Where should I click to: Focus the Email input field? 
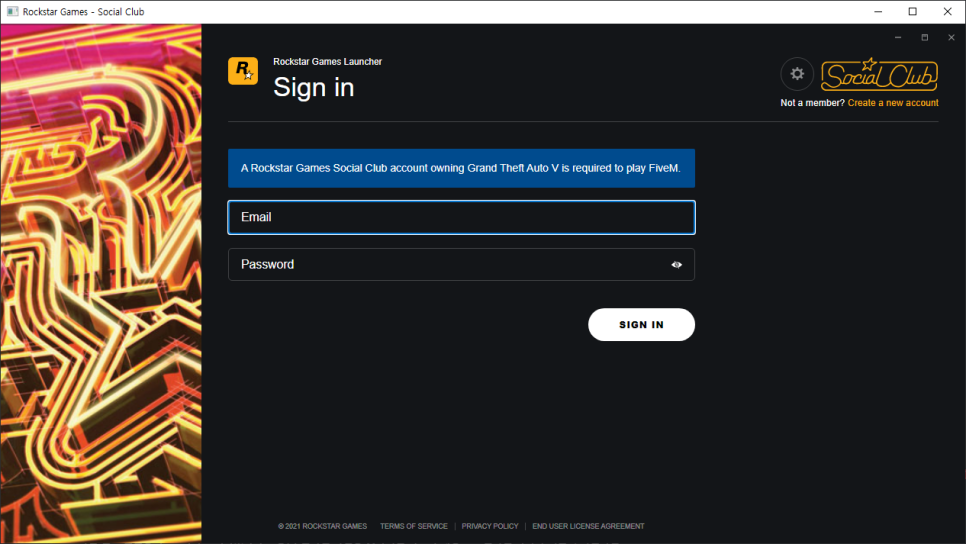(461, 217)
